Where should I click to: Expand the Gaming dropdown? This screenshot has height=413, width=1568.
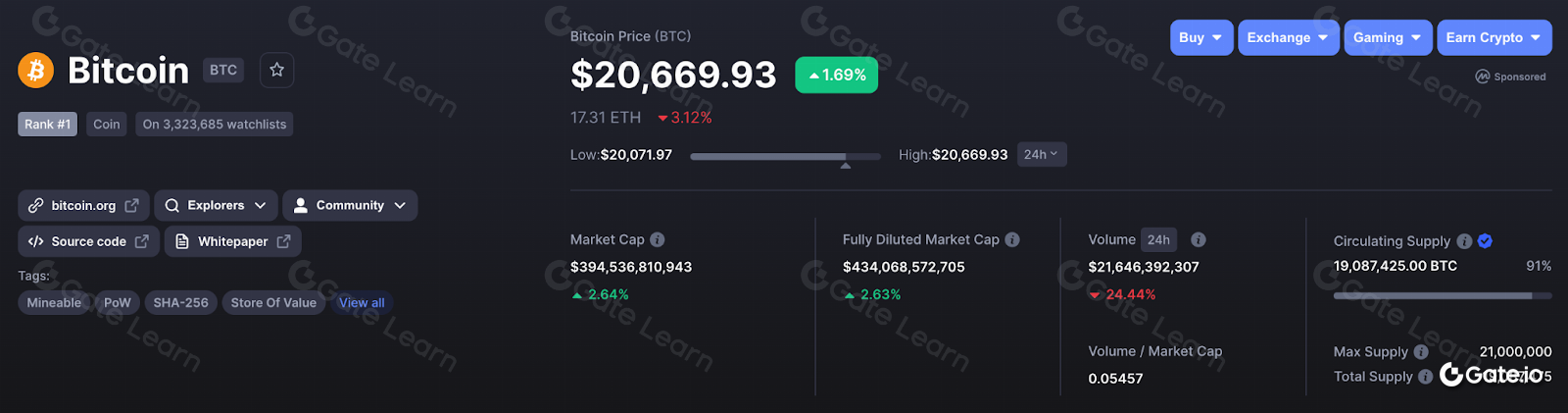[1387, 37]
